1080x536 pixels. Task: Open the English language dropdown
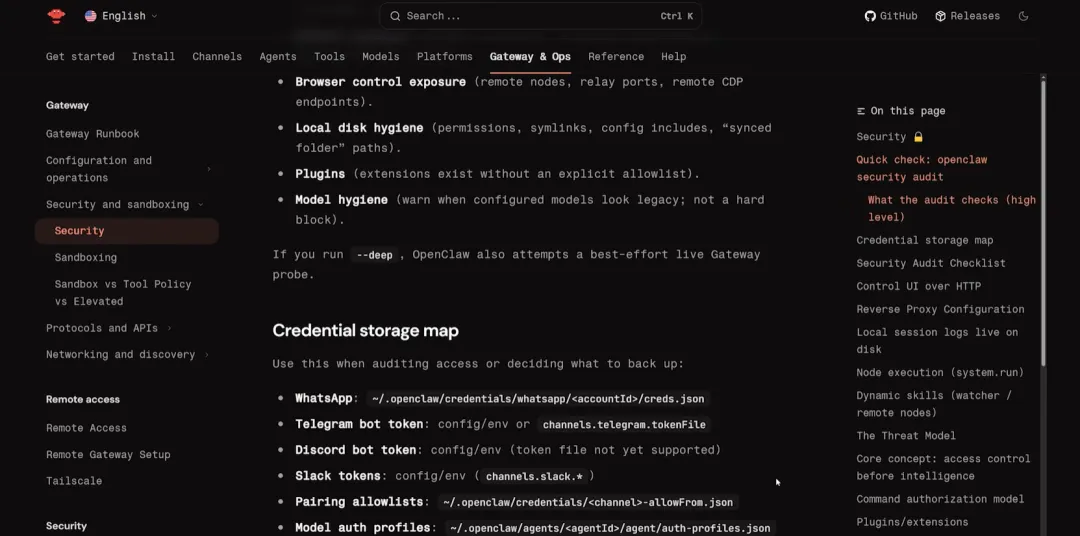click(x=121, y=16)
